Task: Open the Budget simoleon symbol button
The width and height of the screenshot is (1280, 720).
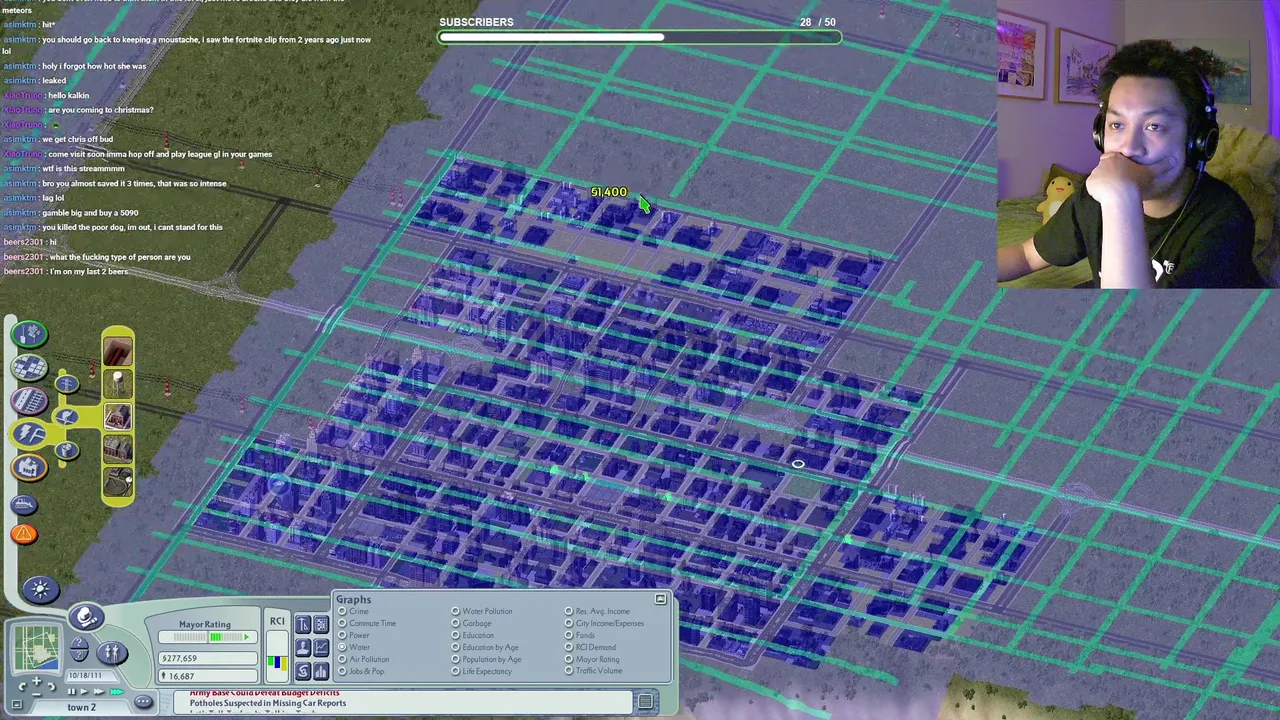Action: tap(303, 671)
